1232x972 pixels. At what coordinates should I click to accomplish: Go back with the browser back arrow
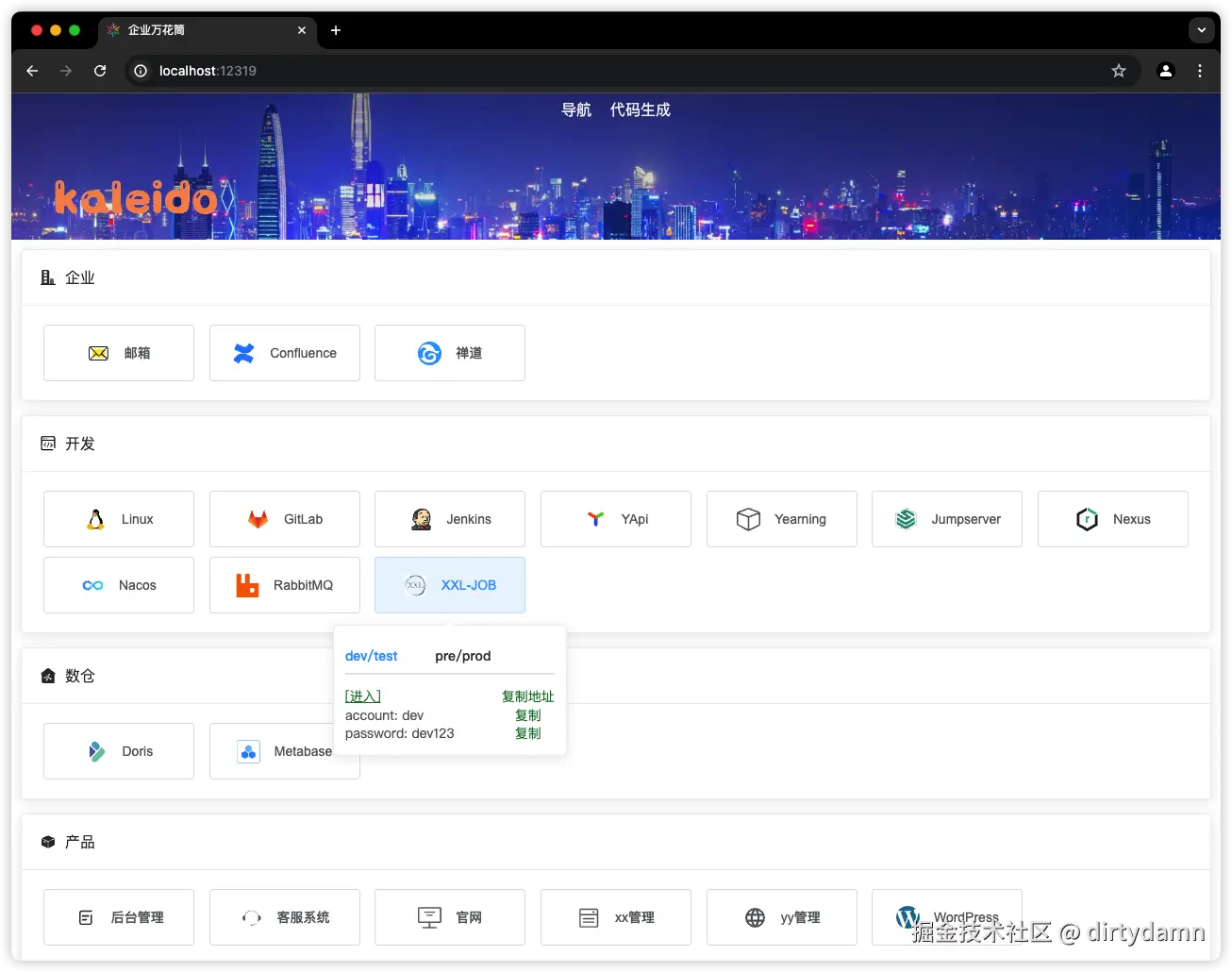tap(32, 71)
